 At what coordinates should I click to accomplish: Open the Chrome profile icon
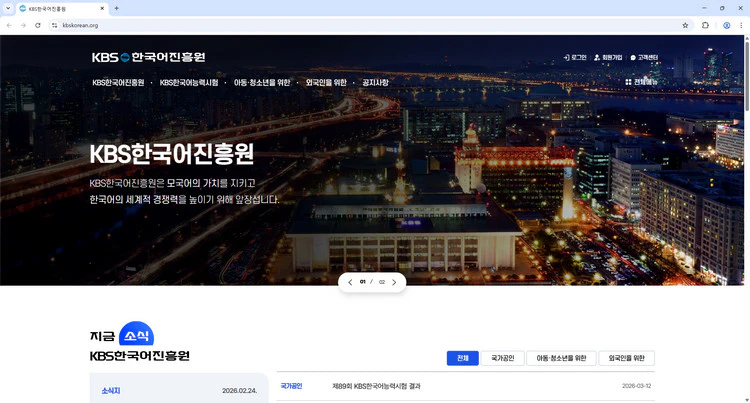pos(727,25)
